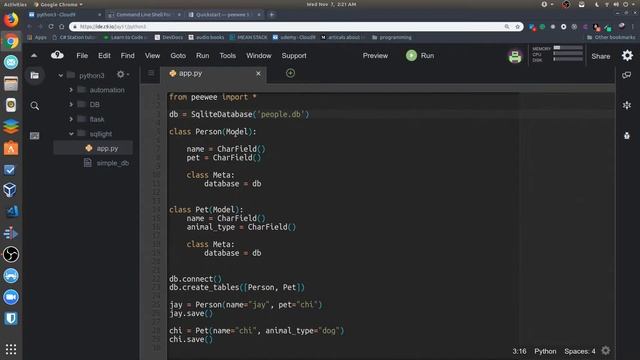Viewport: 640px width, 360px height.
Task: Open the search panel magnifier icon
Action: 35,106
